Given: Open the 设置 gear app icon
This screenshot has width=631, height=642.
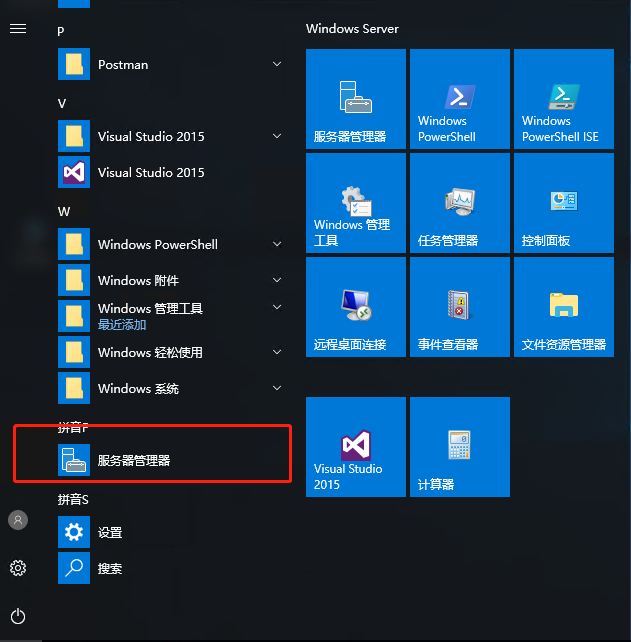Looking at the screenshot, I should pyautogui.click(x=74, y=532).
